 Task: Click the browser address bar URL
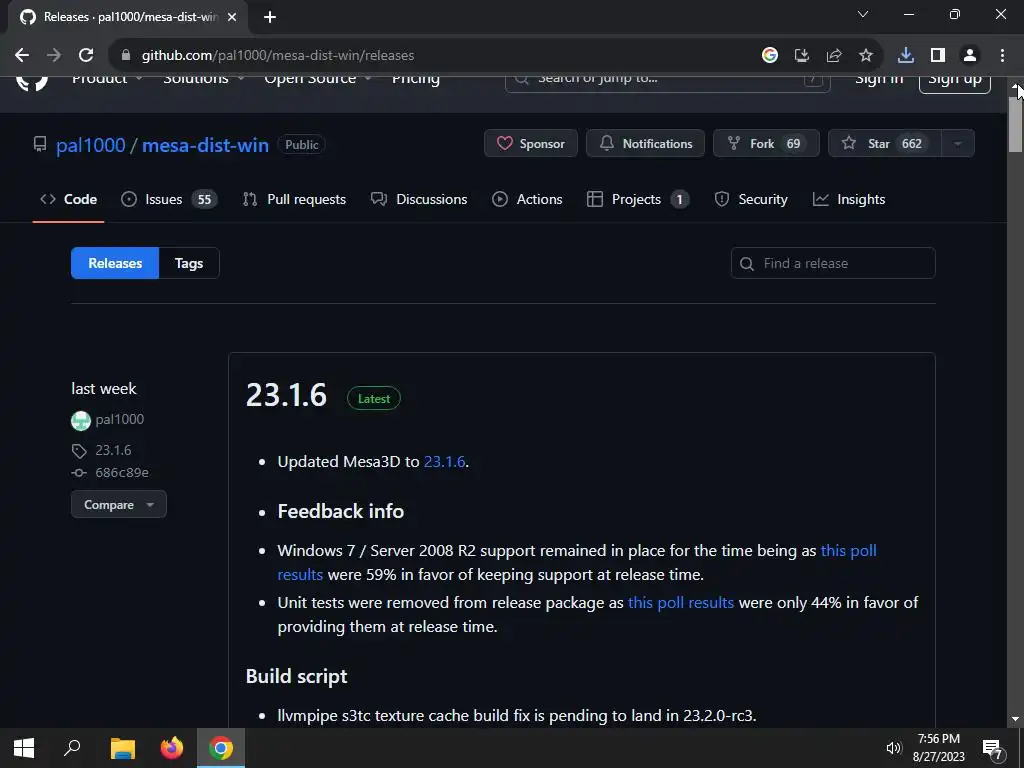pyautogui.click(x=278, y=56)
